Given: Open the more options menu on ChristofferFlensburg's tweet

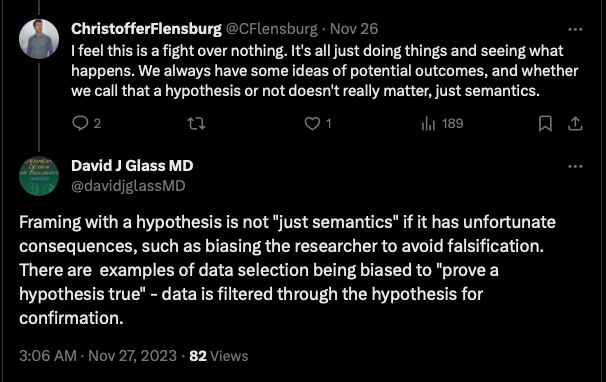Looking at the screenshot, I should (575, 29).
